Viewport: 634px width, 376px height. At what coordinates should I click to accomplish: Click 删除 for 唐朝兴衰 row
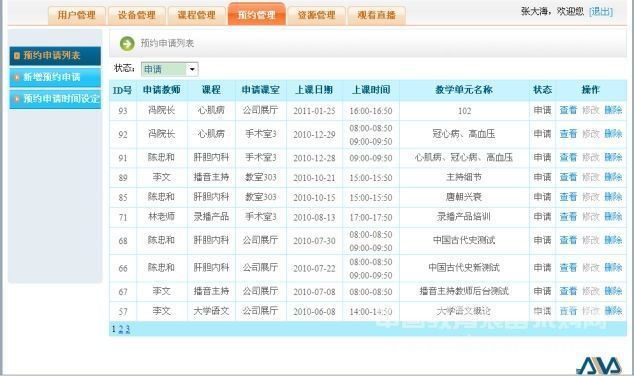coord(613,197)
